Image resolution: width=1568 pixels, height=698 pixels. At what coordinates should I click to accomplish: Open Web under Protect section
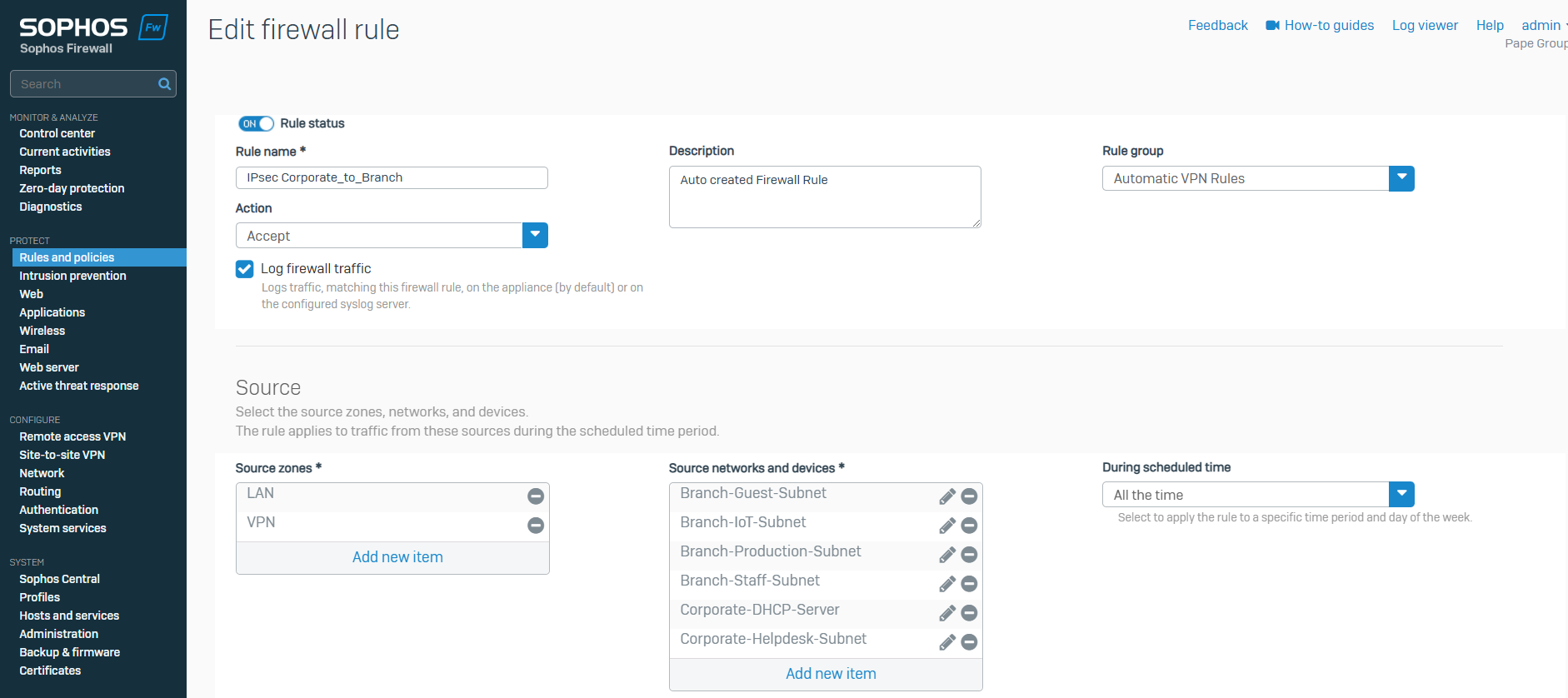(31, 294)
